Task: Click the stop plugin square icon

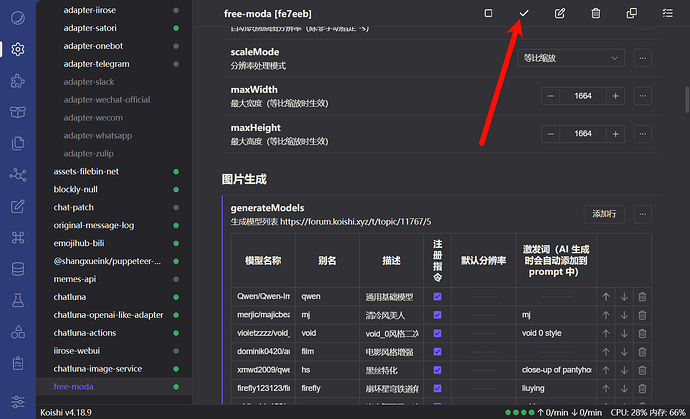Action: point(488,13)
